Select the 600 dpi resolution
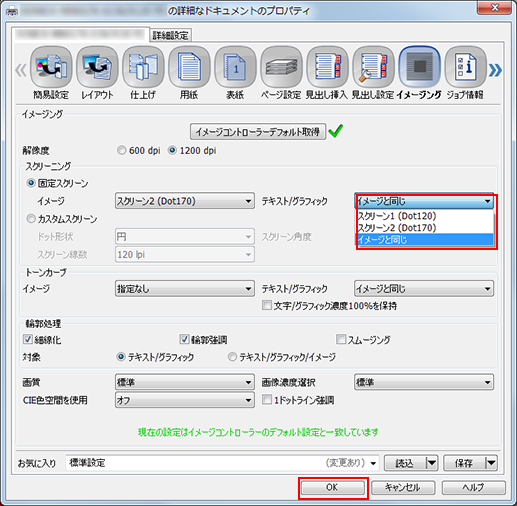Image resolution: width=517 pixels, height=506 pixels. [x=139, y=151]
